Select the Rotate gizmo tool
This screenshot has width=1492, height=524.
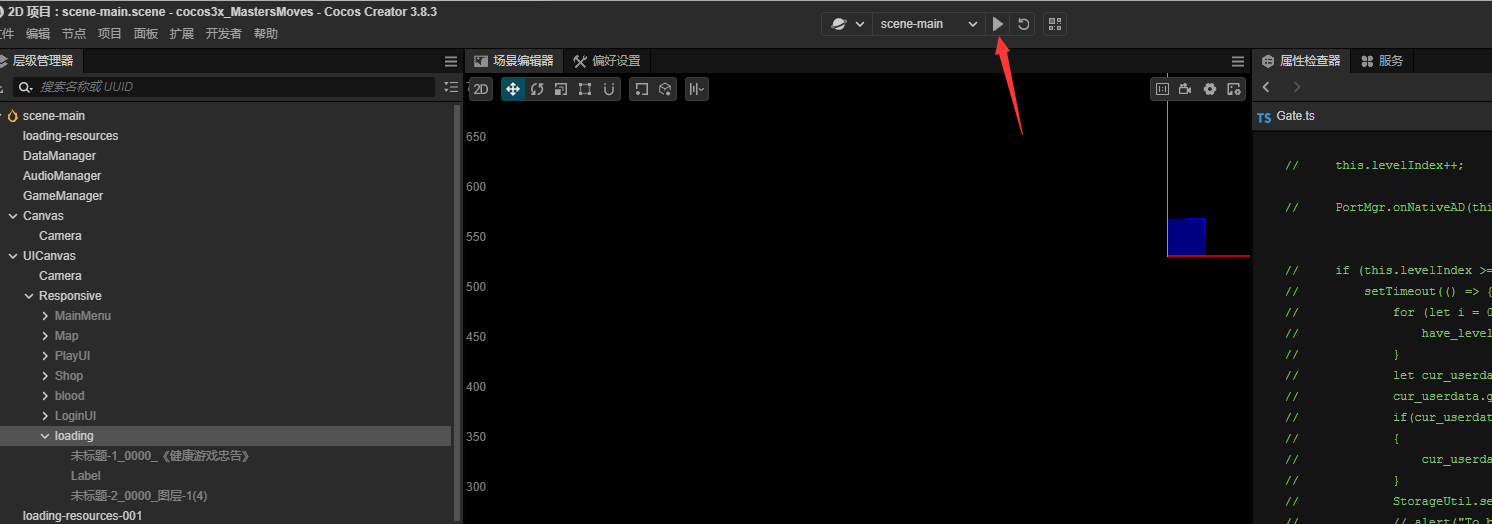point(537,89)
